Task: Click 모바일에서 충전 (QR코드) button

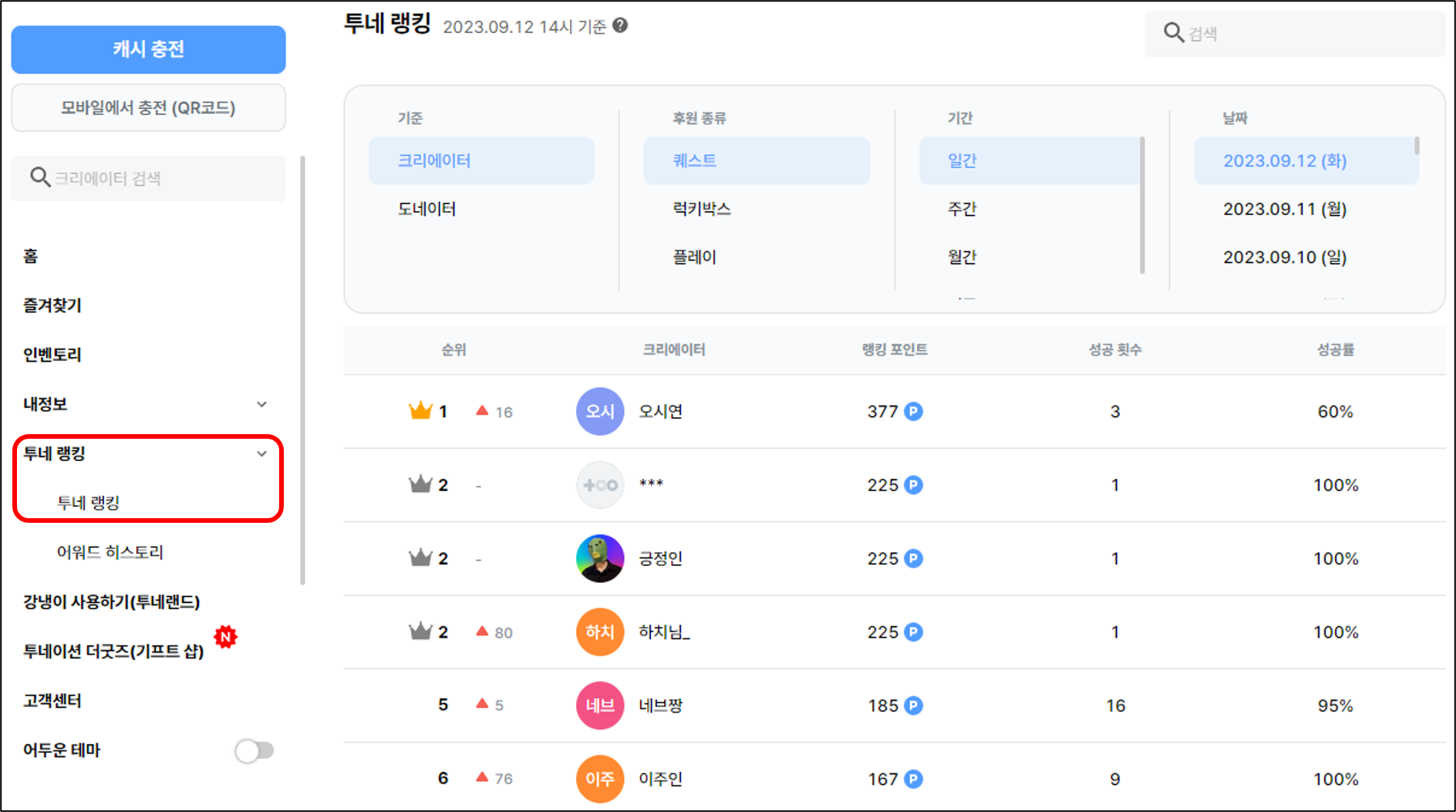Action: pyautogui.click(x=148, y=108)
